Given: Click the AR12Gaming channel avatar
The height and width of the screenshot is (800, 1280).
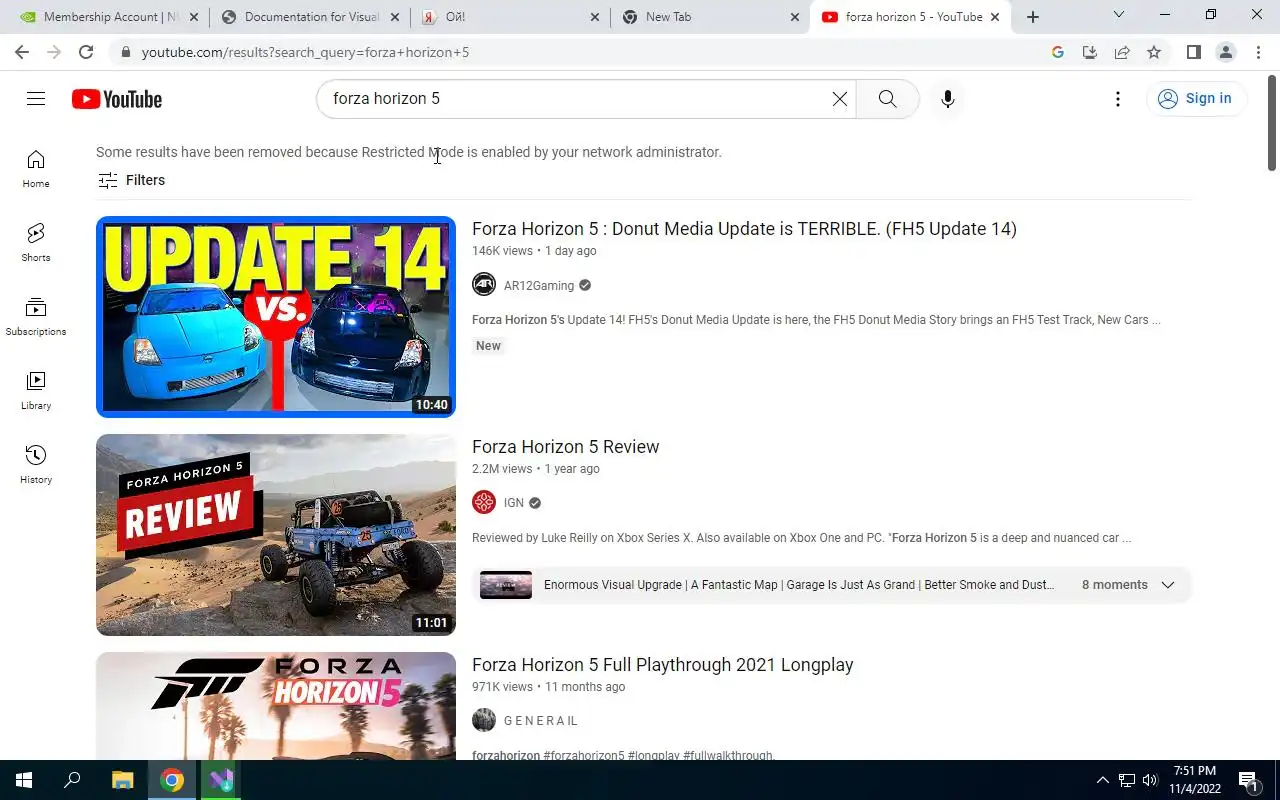Looking at the screenshot, I should (x=484, y=285).
